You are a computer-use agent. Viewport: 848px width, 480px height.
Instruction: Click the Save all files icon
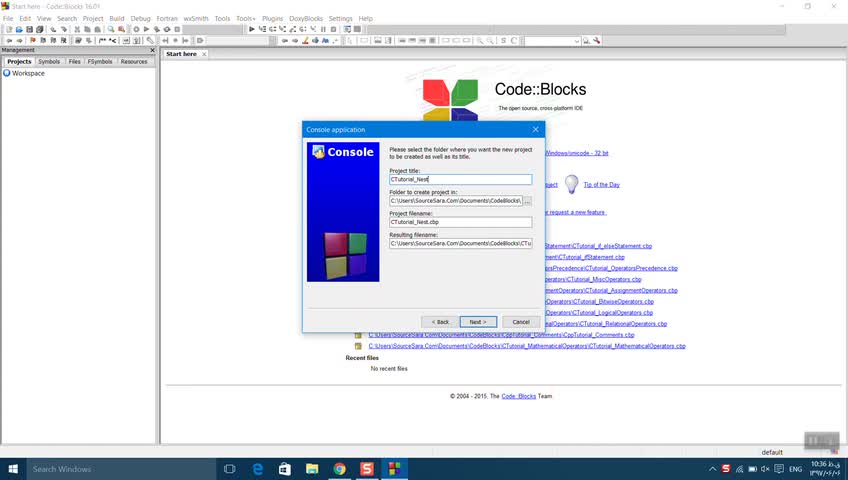pos(39,29)
